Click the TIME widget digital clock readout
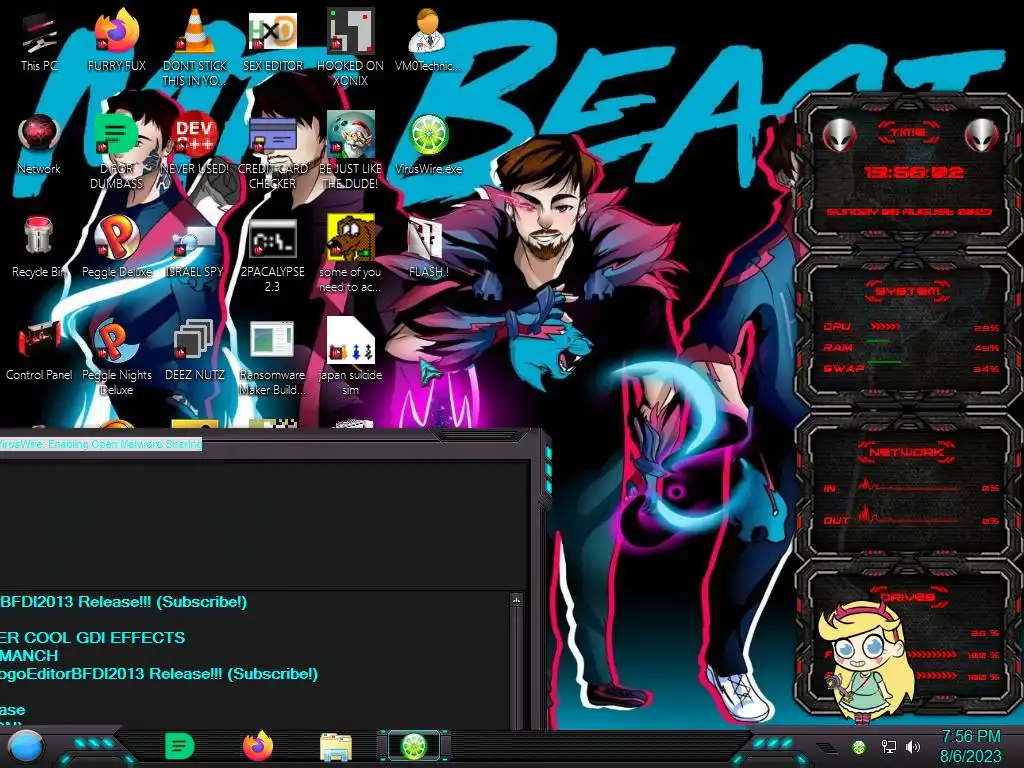Screen dimensions: 1024x768 coord(913,172)
